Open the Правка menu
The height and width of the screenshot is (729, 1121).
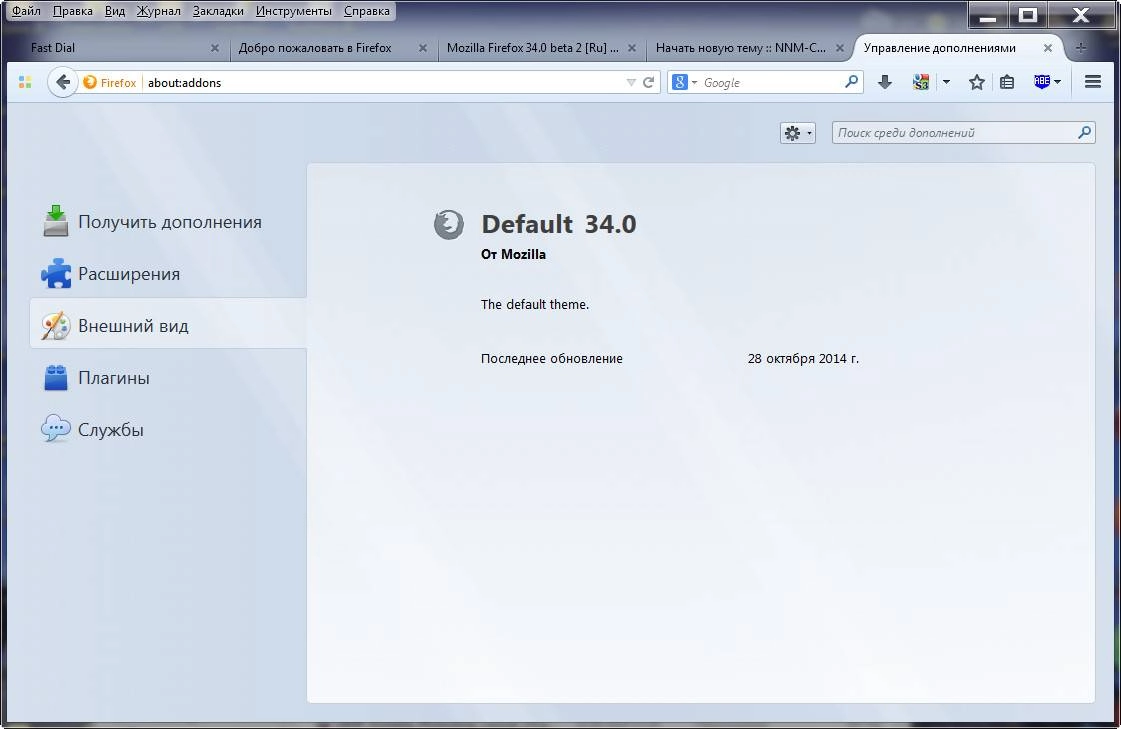pyautogui.click(x=73, y=11)
